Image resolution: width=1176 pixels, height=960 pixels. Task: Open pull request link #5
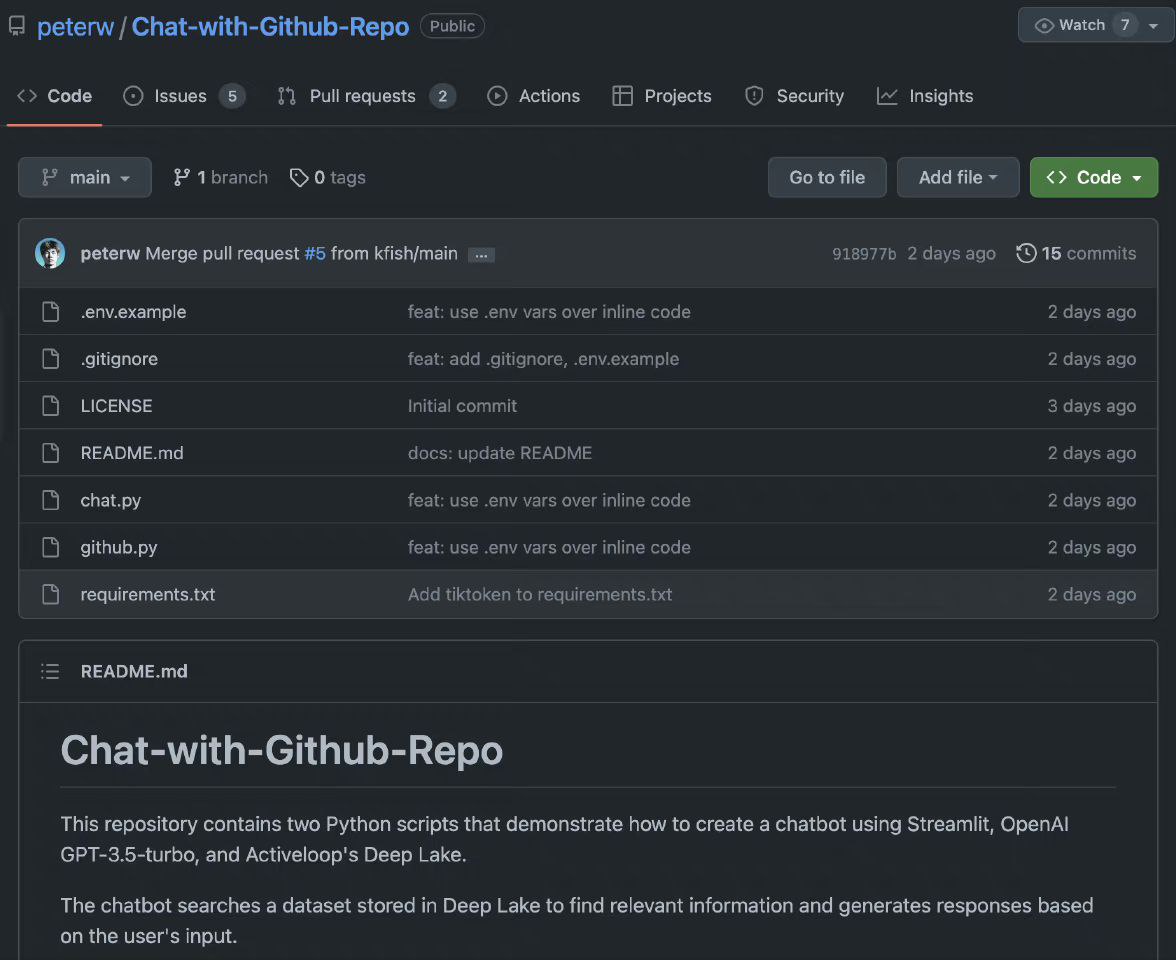[x=315, y=253]
